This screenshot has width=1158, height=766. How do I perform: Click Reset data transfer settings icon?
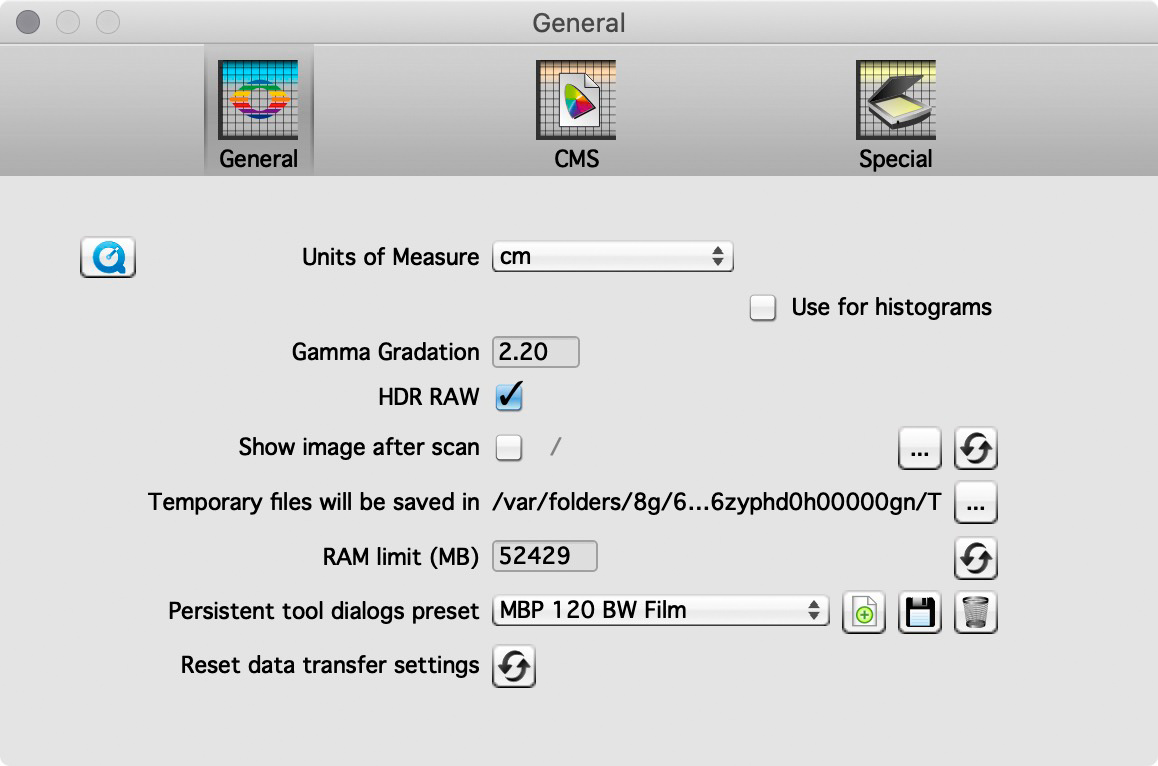(514, 666)
